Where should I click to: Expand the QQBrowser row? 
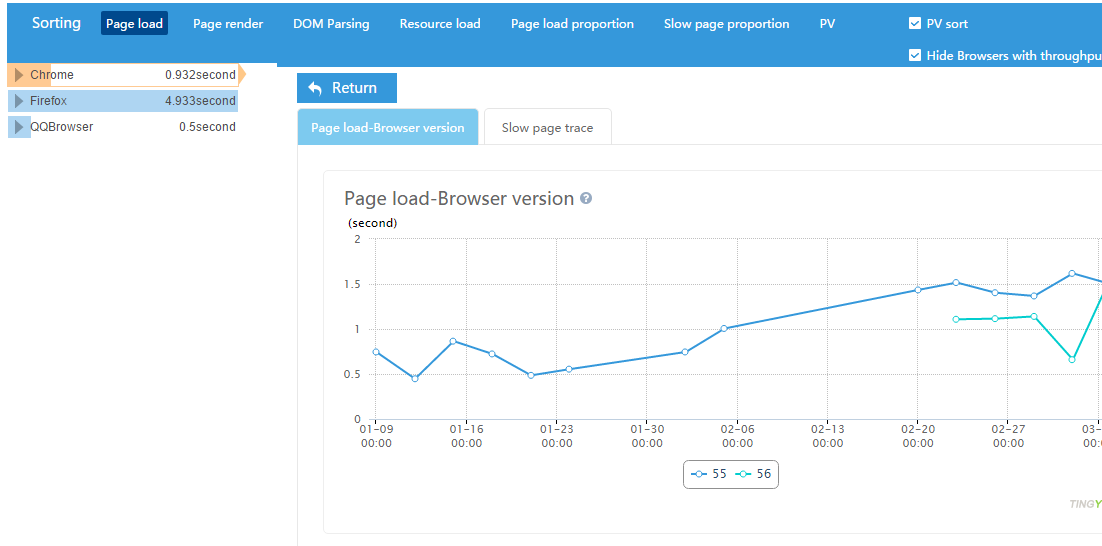click(19, 127)
